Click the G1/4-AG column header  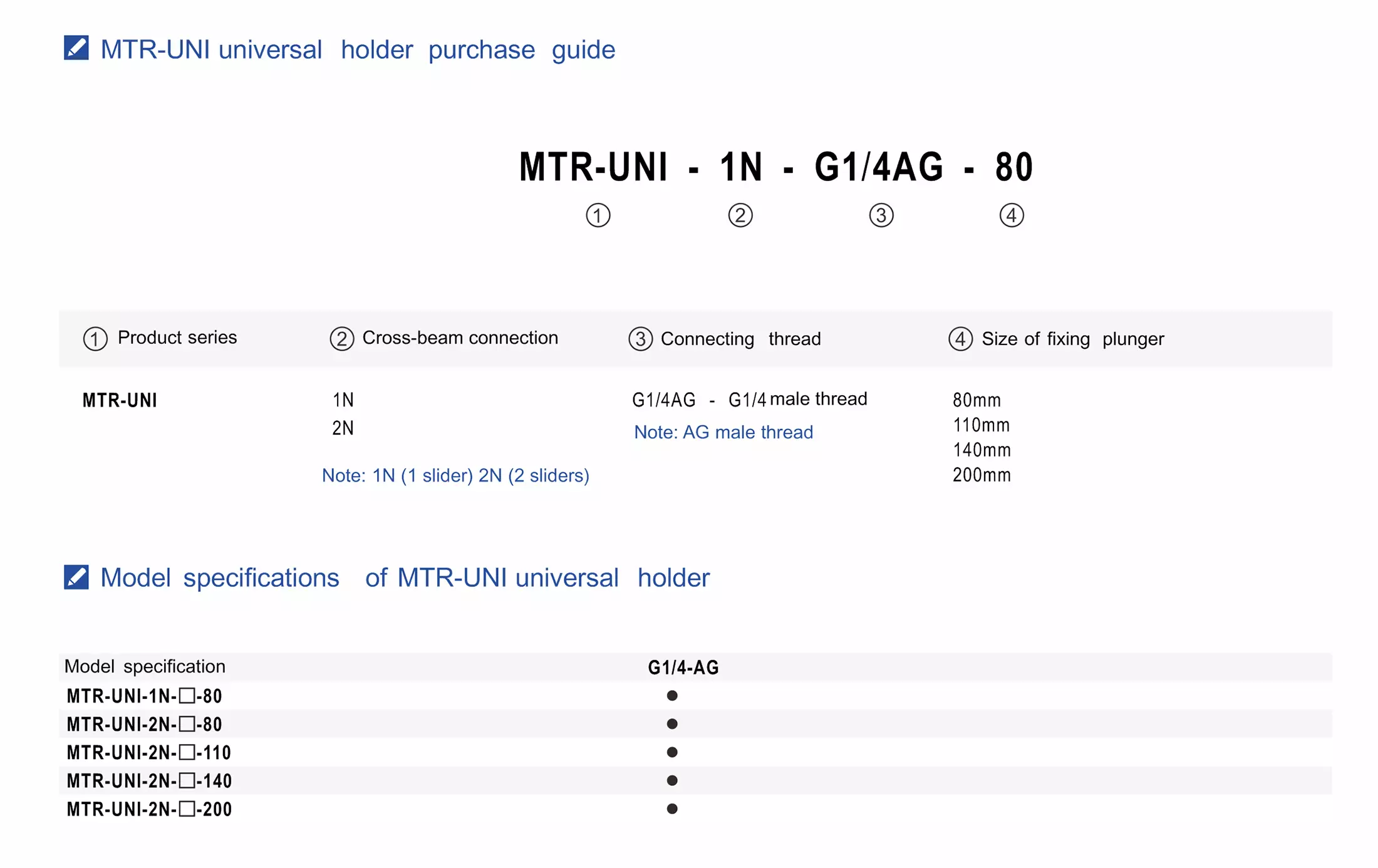pyautogui.click(x=683, y=668)
